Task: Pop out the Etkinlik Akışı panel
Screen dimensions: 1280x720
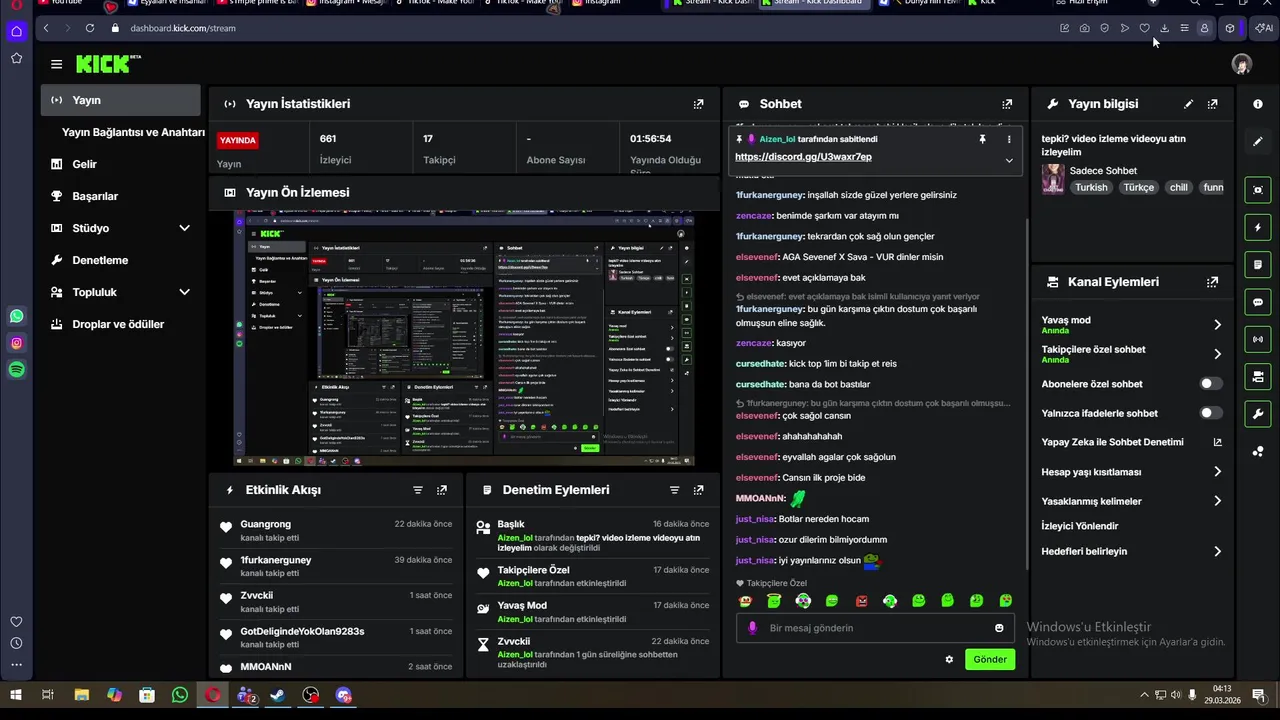Action: coord(442,490)
